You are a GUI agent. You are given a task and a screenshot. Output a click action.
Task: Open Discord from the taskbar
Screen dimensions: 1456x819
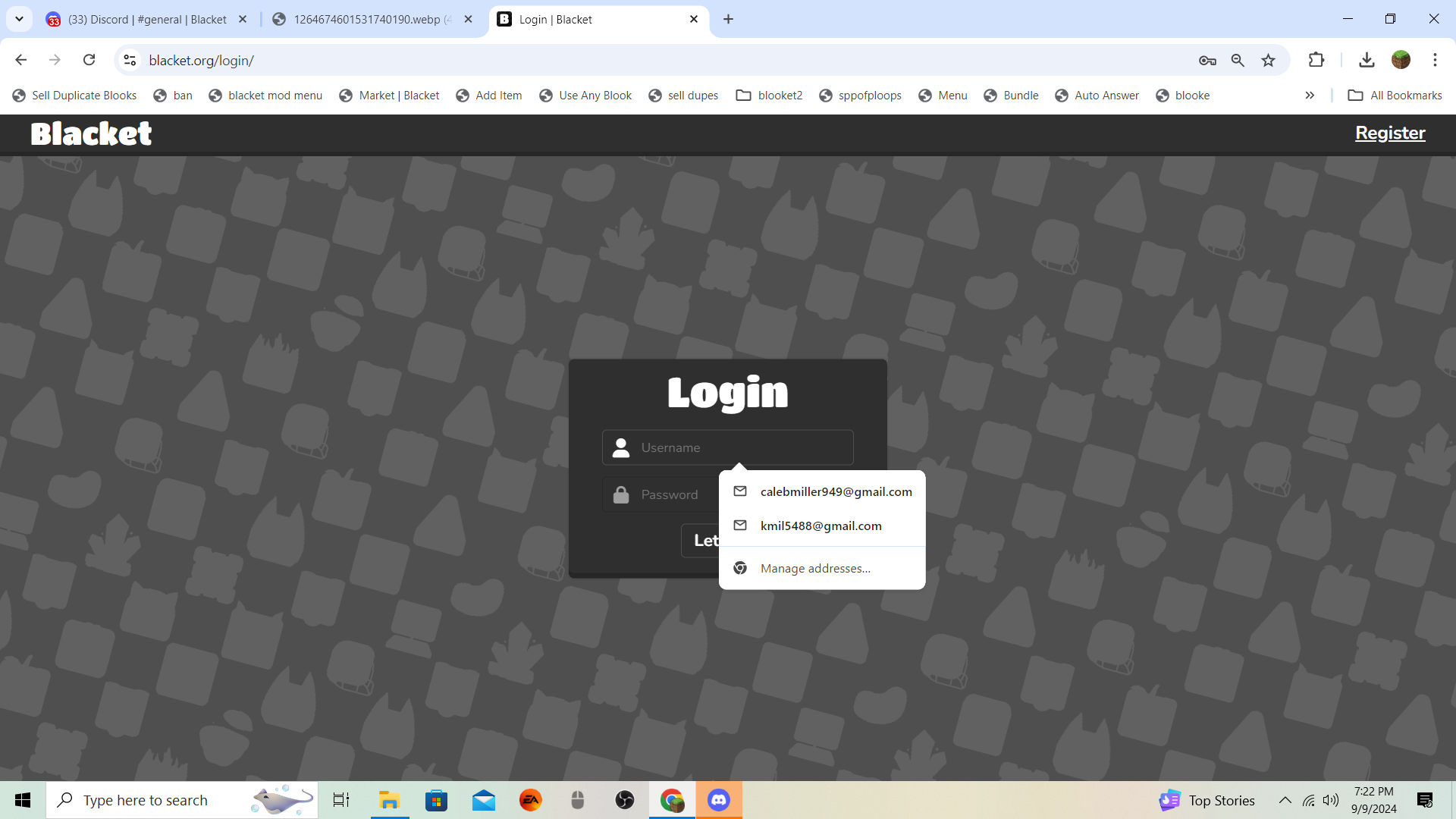coord(718,800)
